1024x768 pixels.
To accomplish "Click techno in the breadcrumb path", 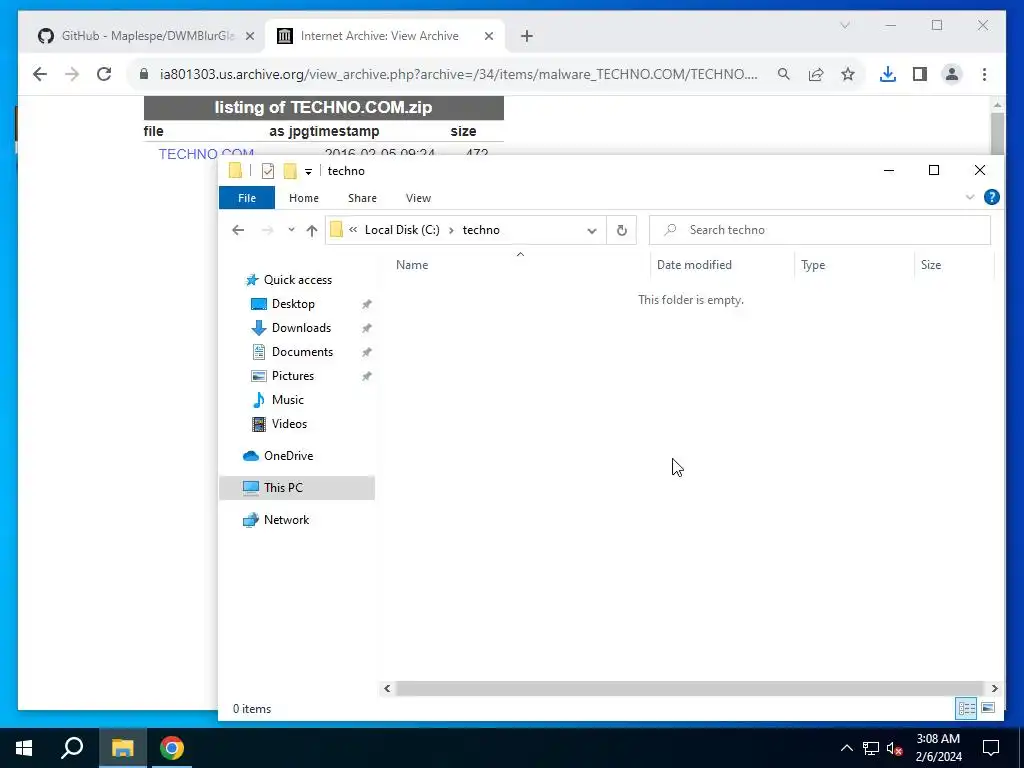I will [x=481, y=230].
